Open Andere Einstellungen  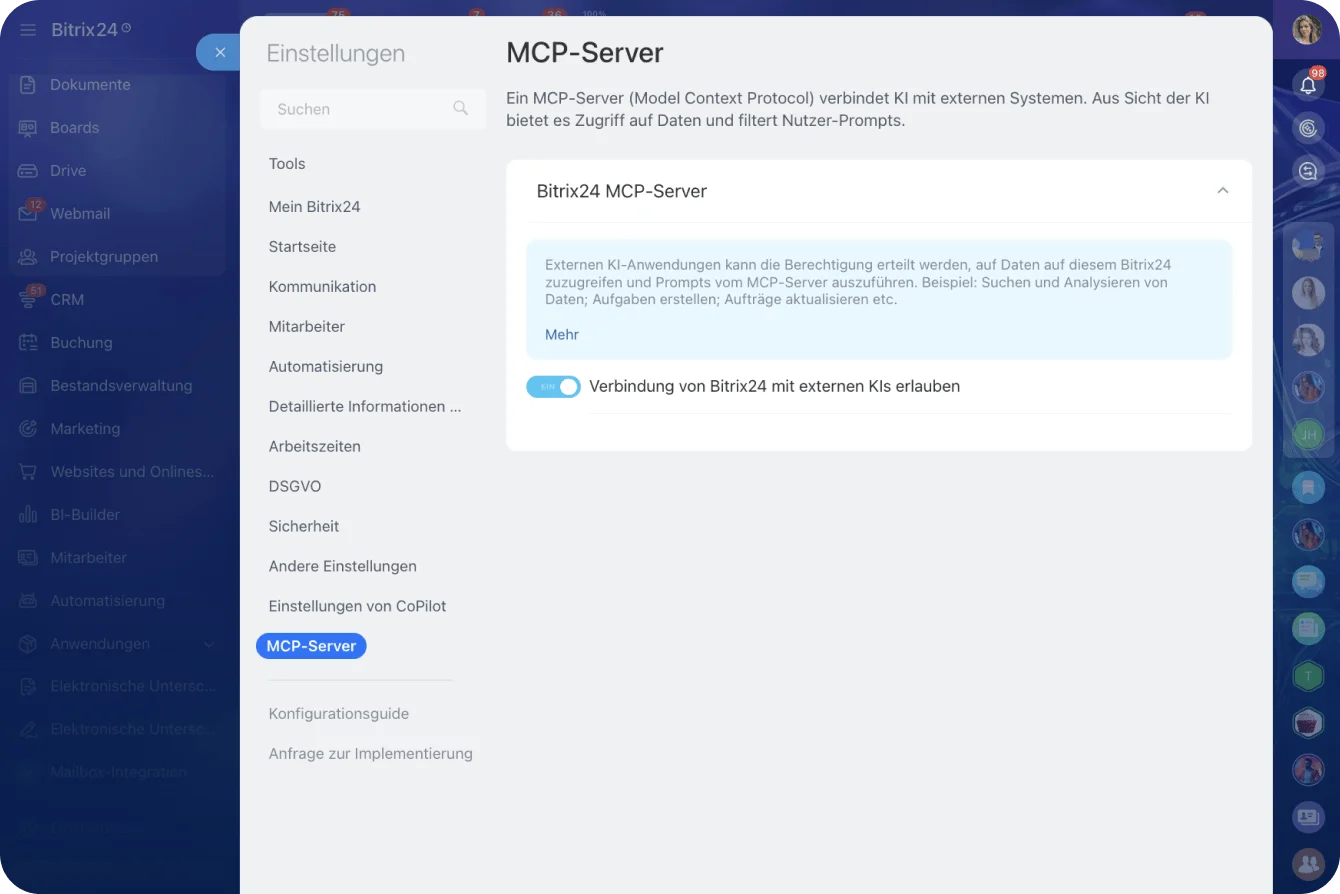pyautogui.click(x=343, y=567)
